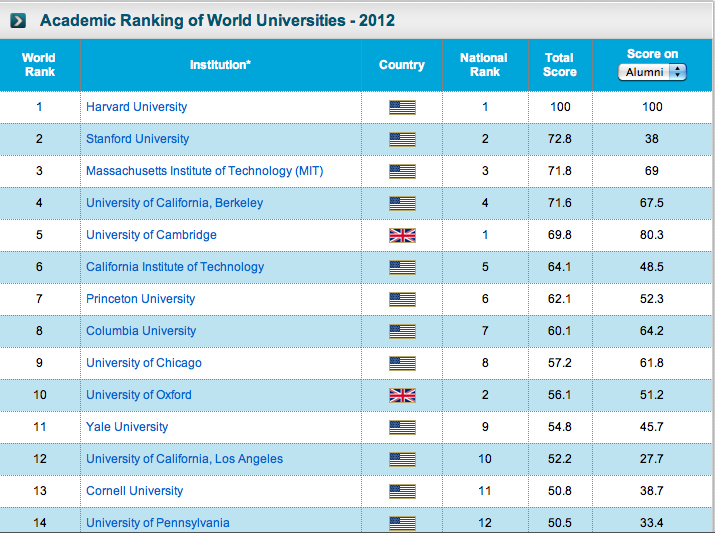Select Stanford's alumni score 38

(x=652, y=139)
